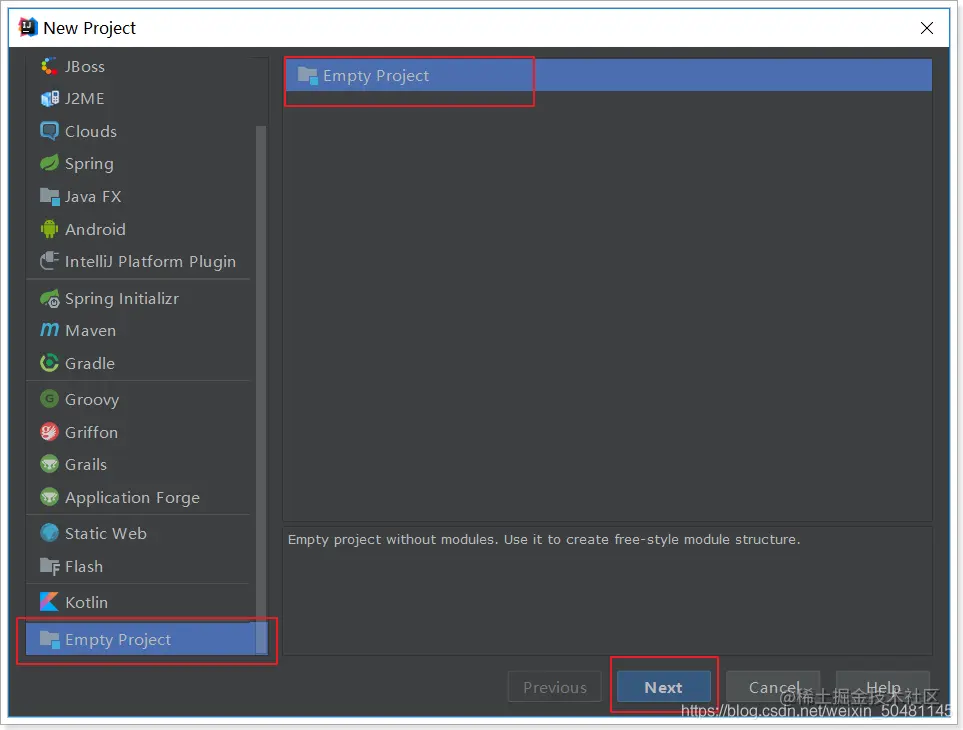Choose Spring project type

[x=140, y=163]
